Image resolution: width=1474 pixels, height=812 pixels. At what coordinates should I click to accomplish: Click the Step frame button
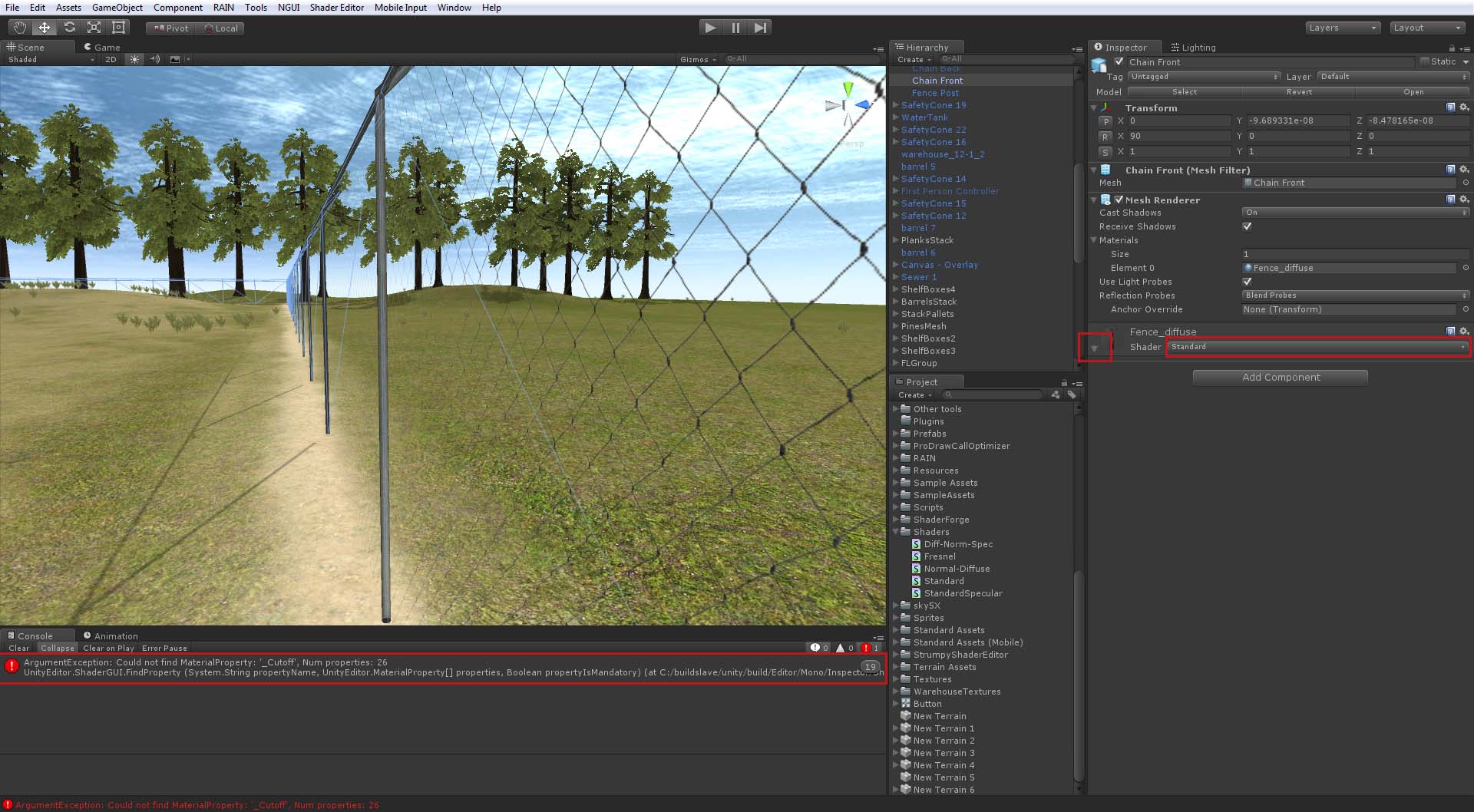[x=760, y=28]
